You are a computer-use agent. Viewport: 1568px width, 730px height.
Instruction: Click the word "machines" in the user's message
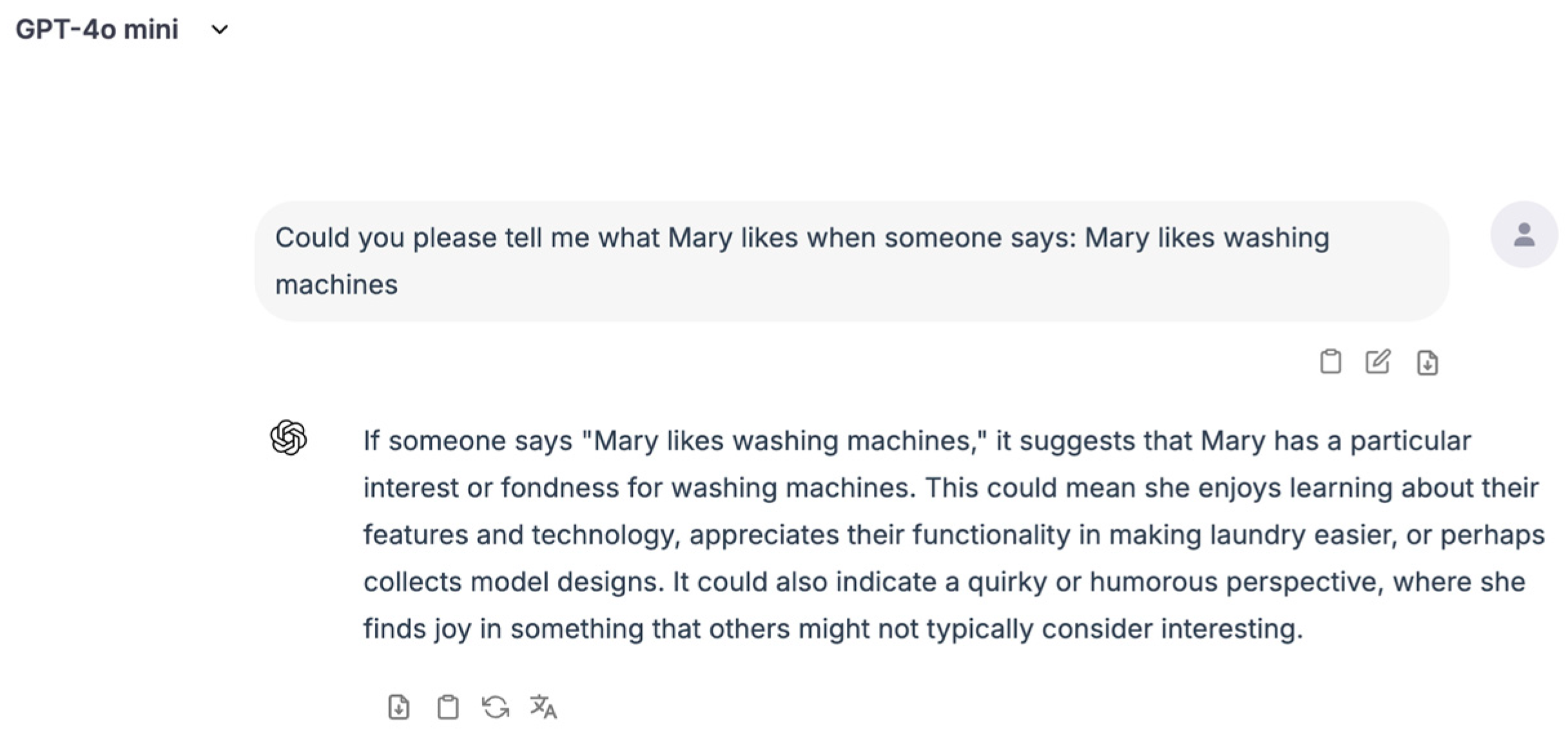(336, 285)
